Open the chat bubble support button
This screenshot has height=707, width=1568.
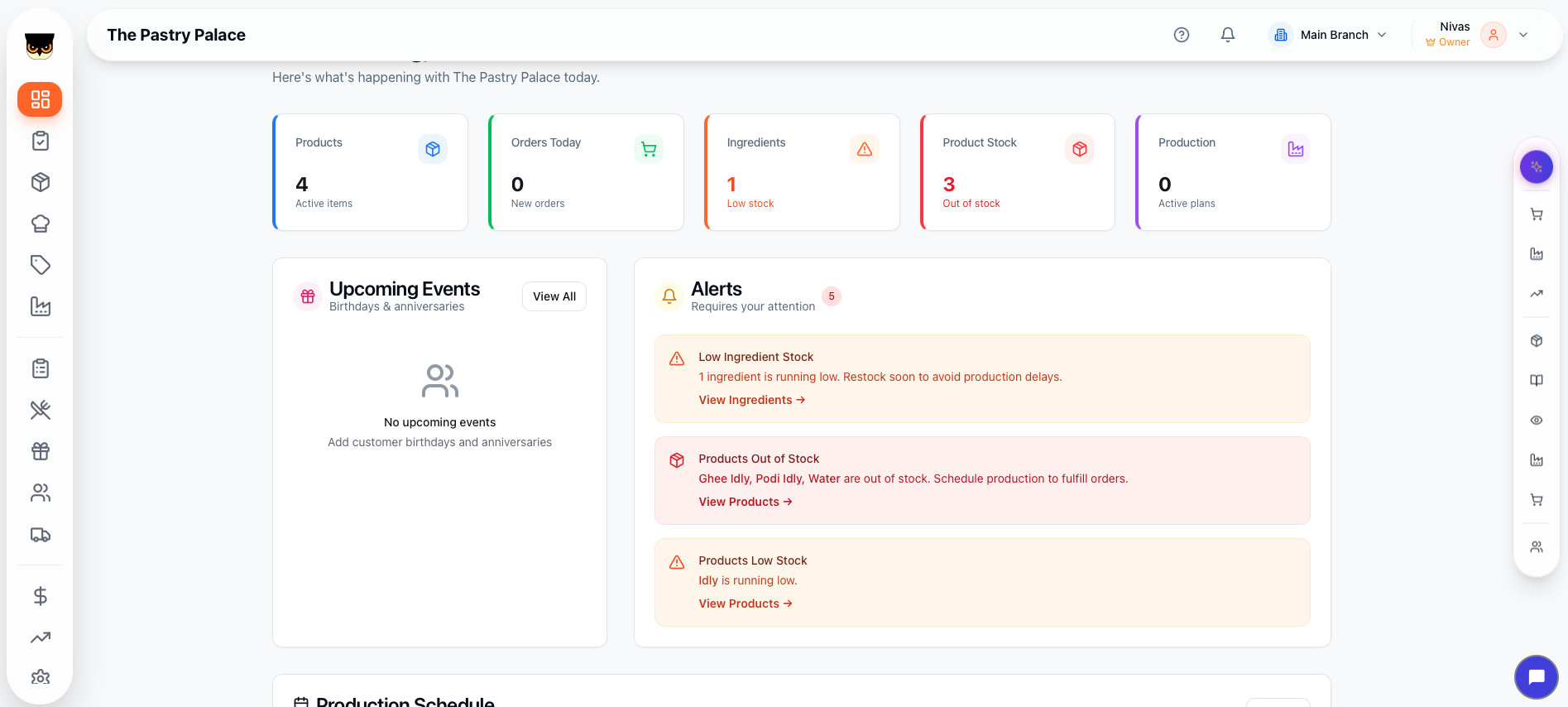1536,677
